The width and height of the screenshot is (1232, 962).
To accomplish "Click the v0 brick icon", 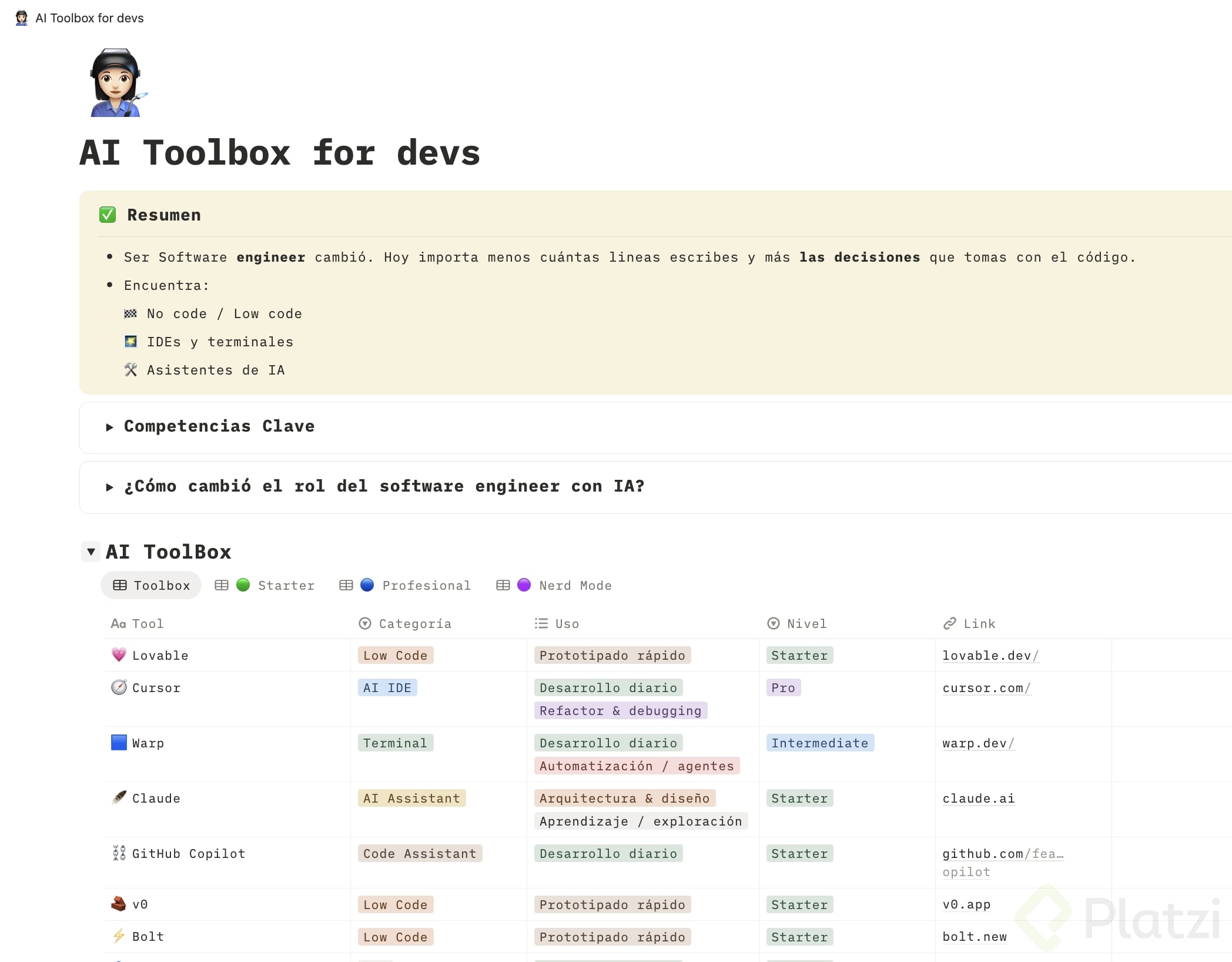I will tap(119, 904).
